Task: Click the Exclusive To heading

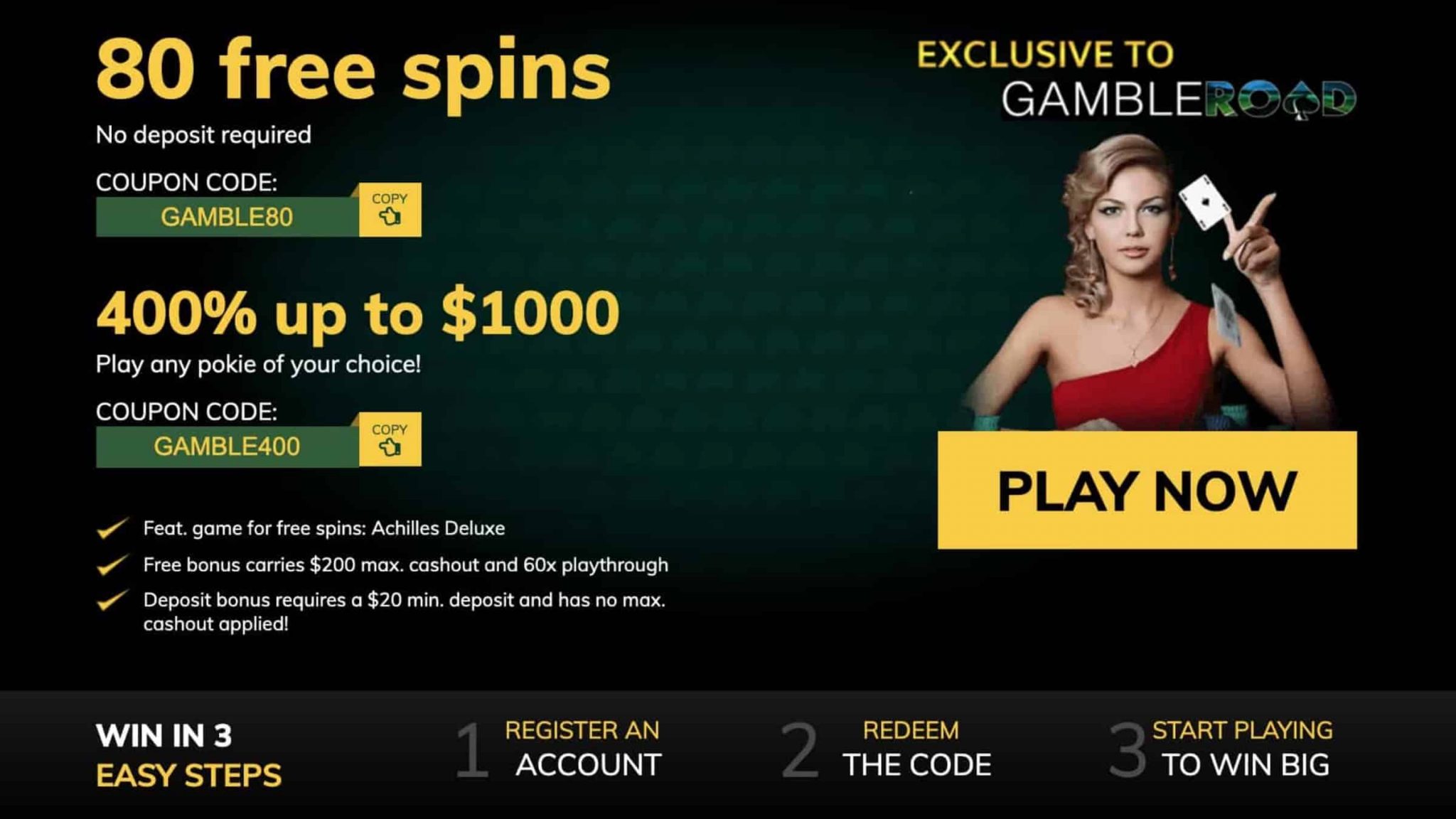Action: point(1045,55)
